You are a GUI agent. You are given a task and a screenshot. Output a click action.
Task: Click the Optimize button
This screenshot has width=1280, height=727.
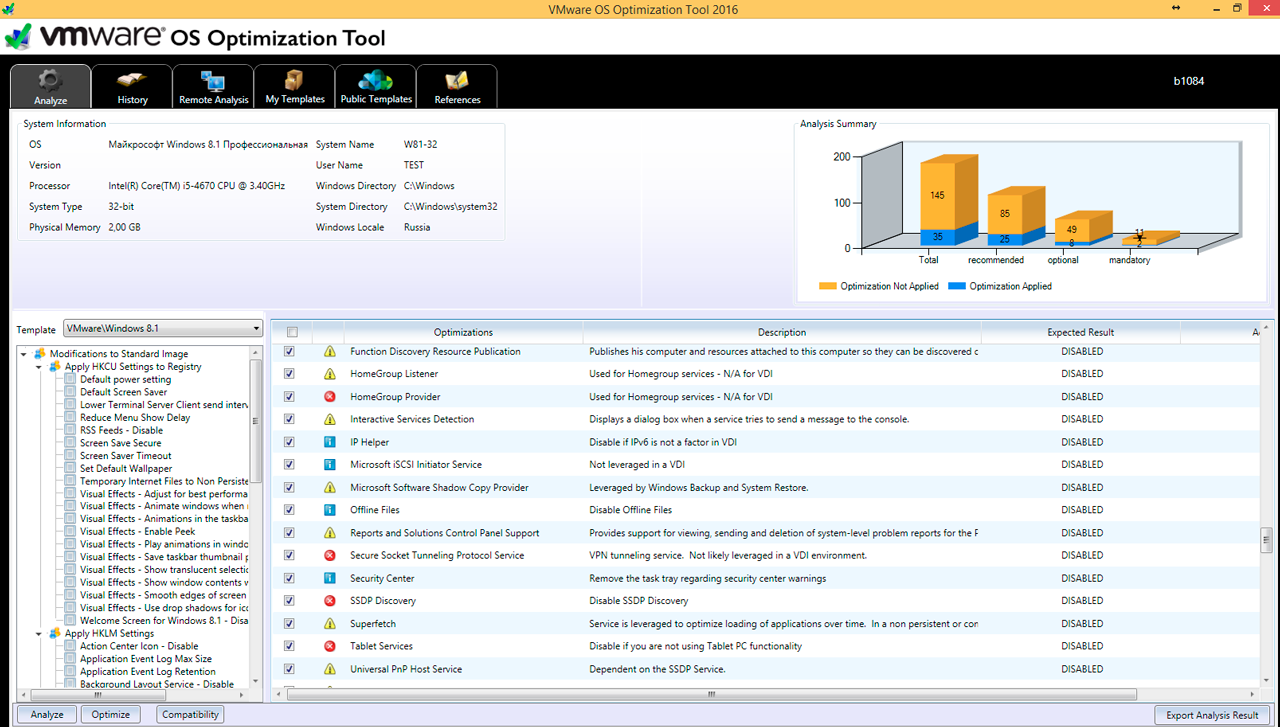click(110, 715)
